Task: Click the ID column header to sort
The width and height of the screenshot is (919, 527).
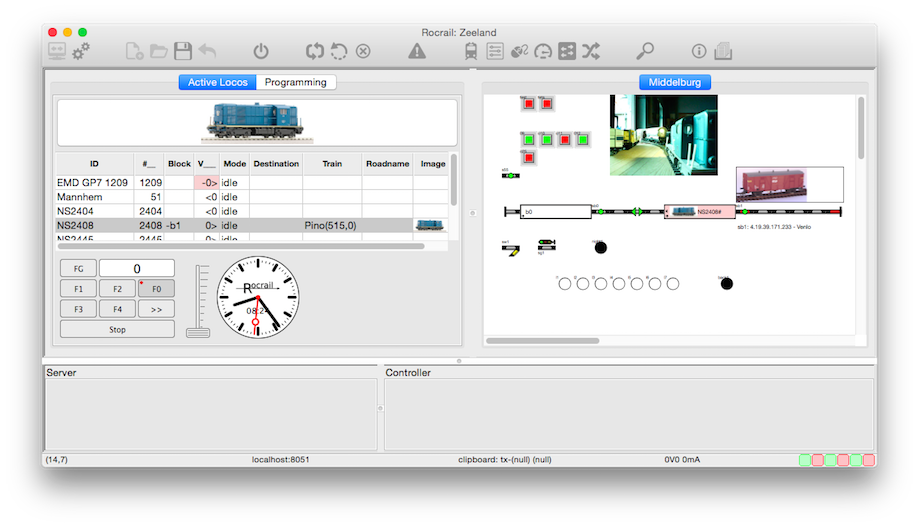Action: pos(94,164)
